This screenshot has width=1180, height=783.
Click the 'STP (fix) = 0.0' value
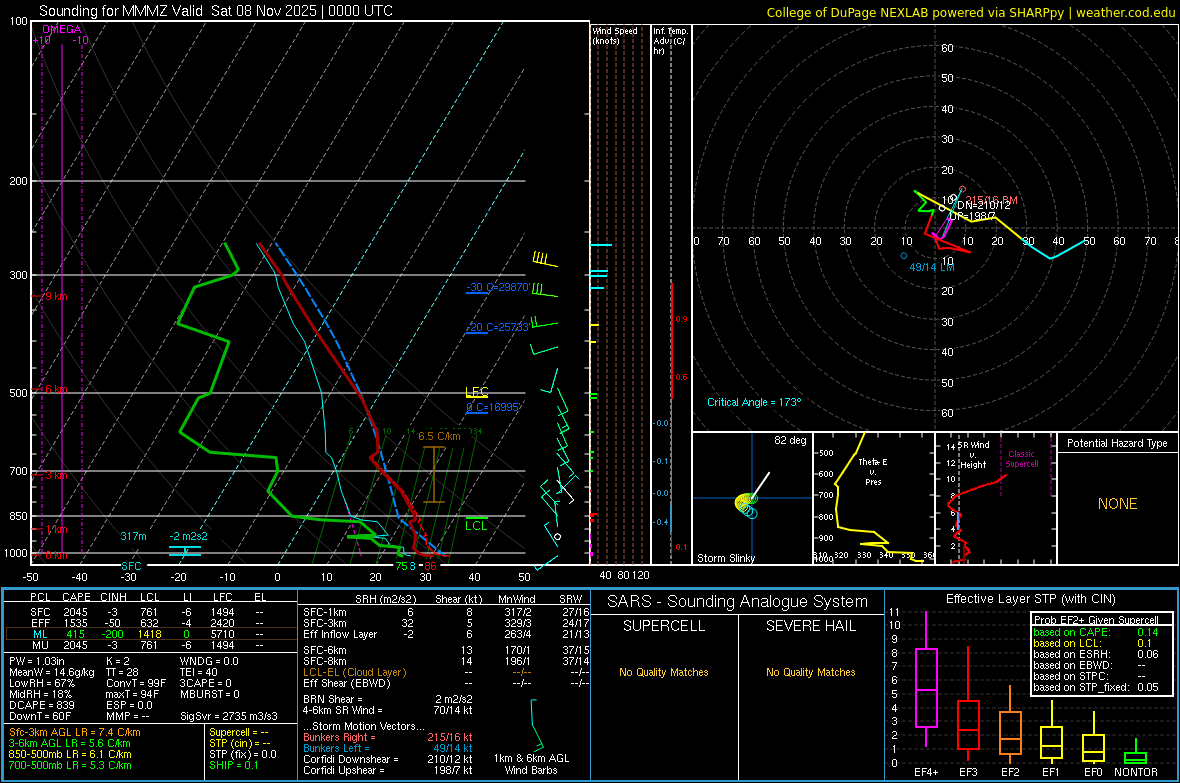click(242, 754)
